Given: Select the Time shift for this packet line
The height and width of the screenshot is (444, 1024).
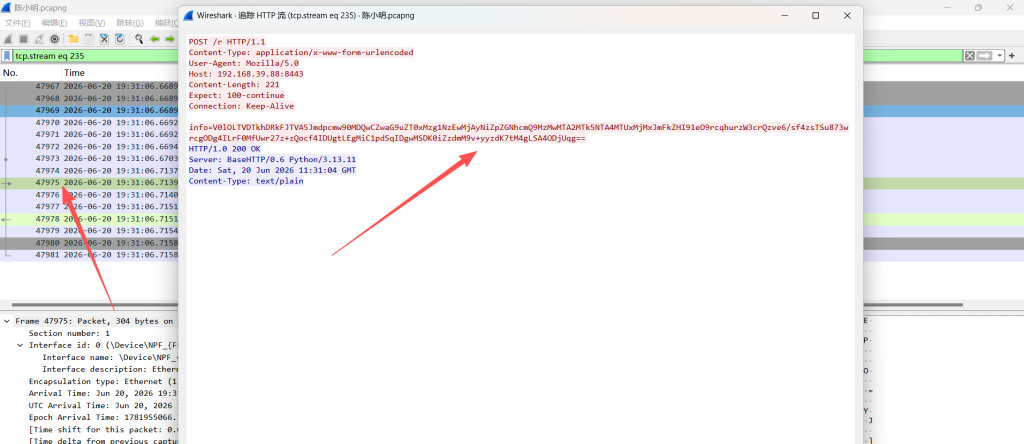Looking at the screenshot, I should click(103, 430).
